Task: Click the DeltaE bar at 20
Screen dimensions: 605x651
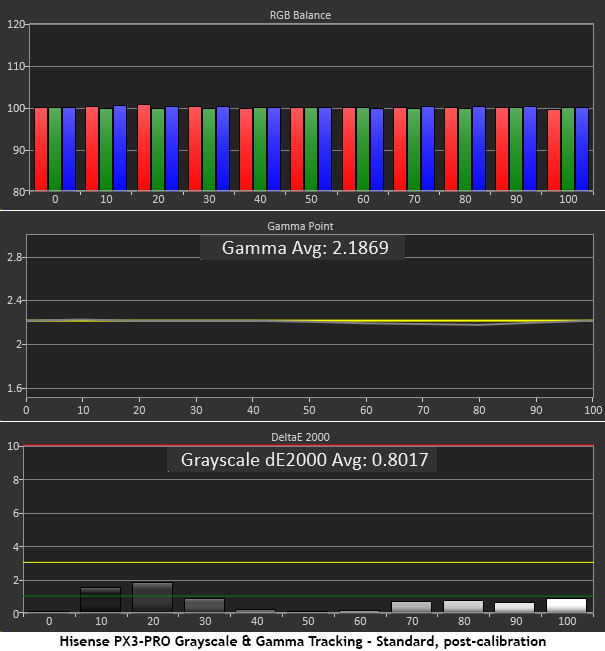Action: (152, 597)
